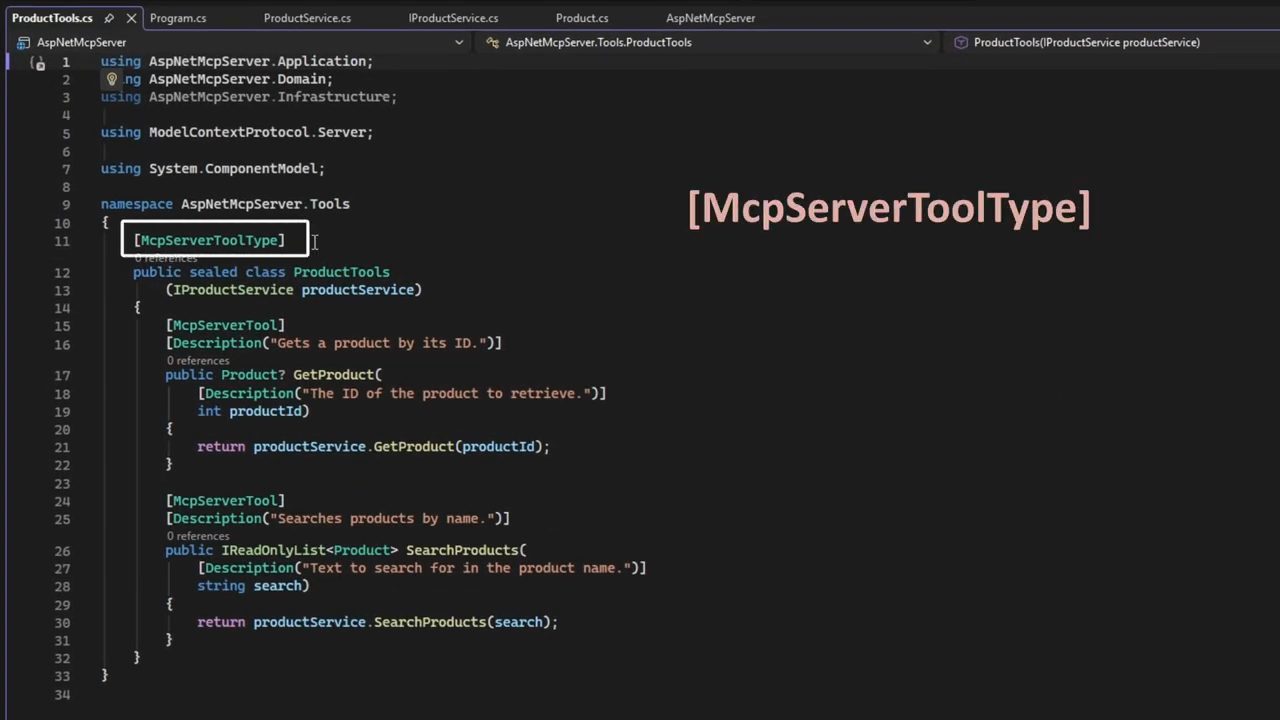This screenshot has height=720, width=1280.
Task: Click the SearchProducts method name on line 26
Action: 461,551
